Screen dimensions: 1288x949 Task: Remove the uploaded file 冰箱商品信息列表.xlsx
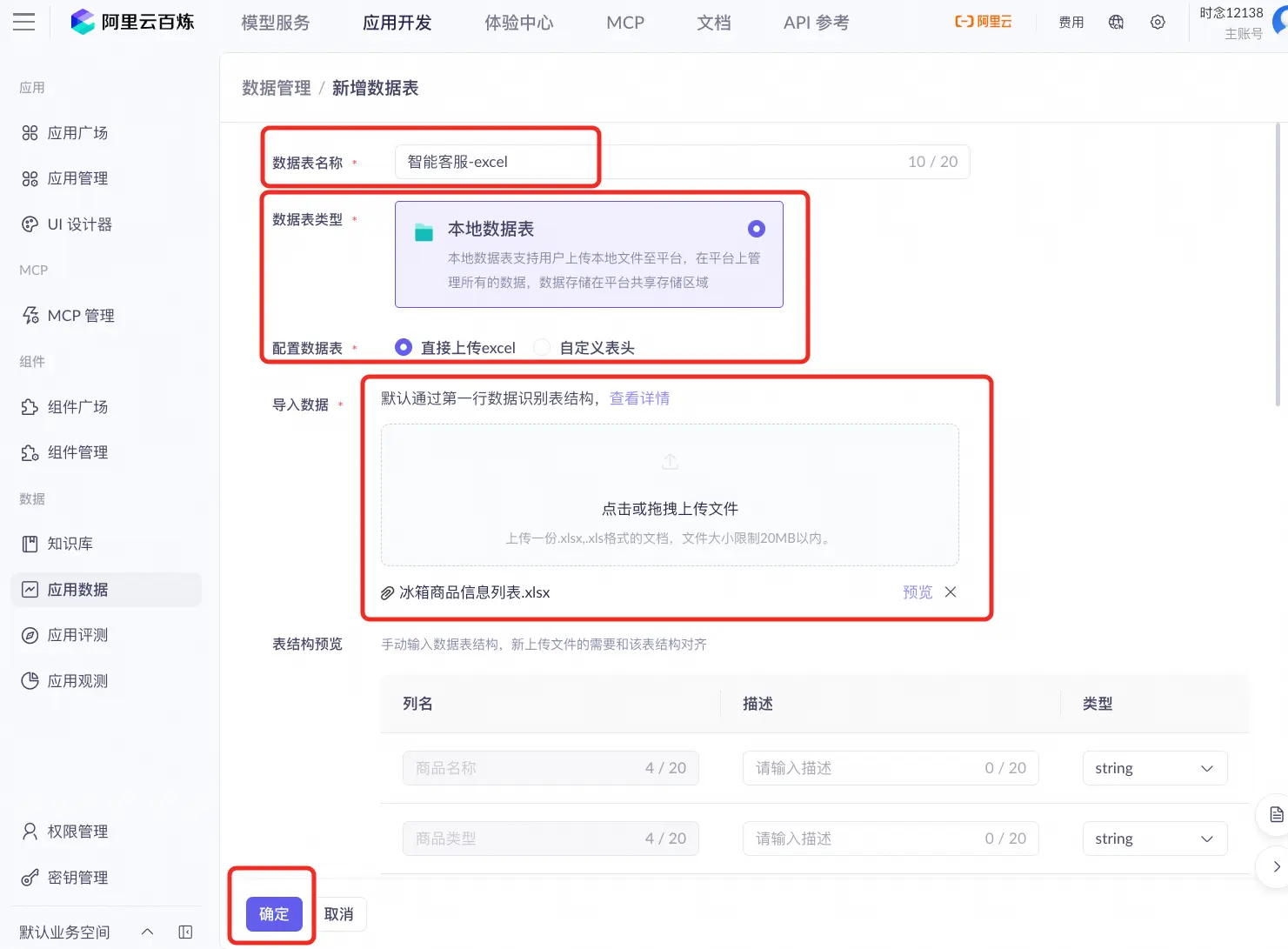point(951,592)
